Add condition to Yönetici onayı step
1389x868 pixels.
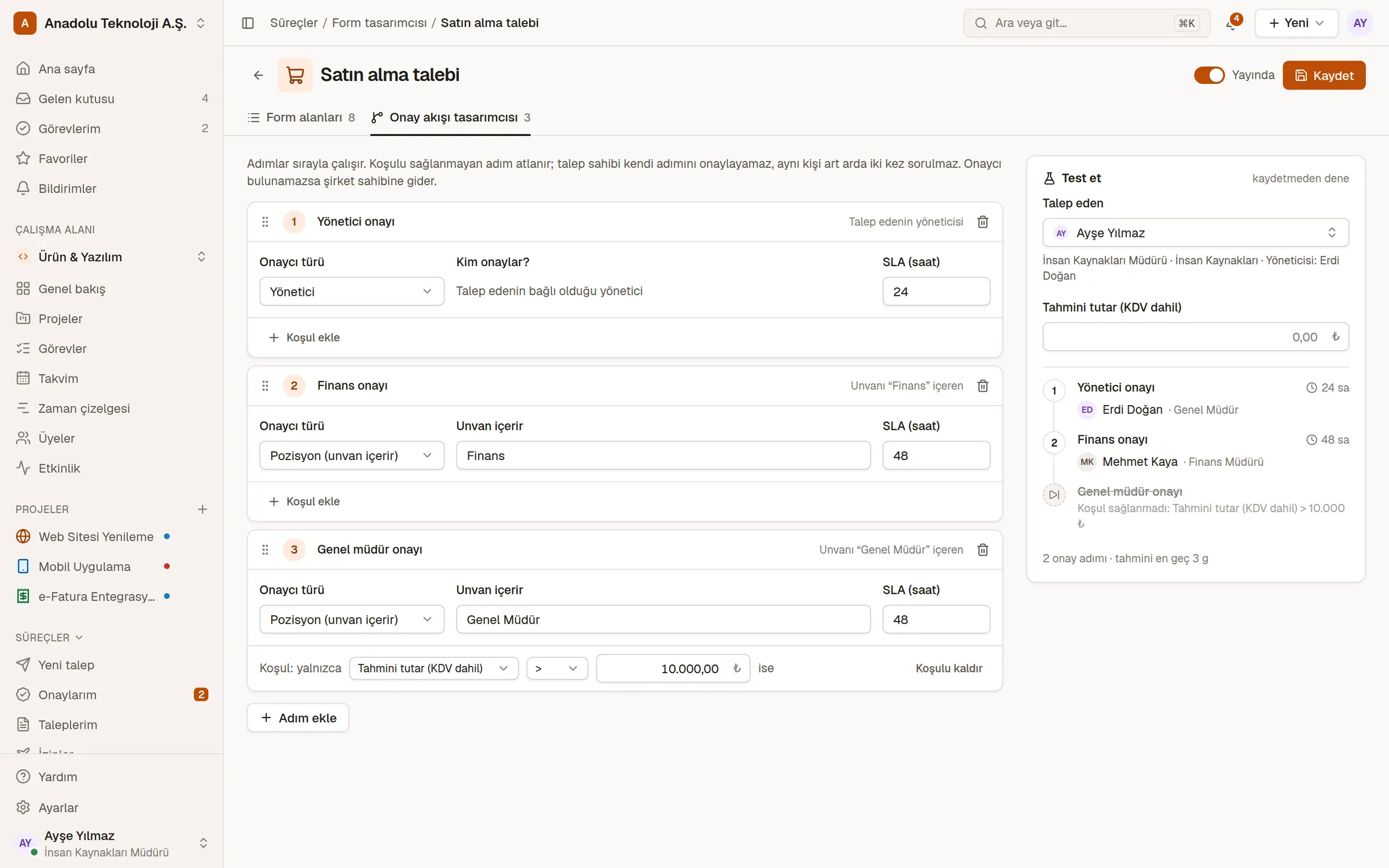tap(304, 337)
